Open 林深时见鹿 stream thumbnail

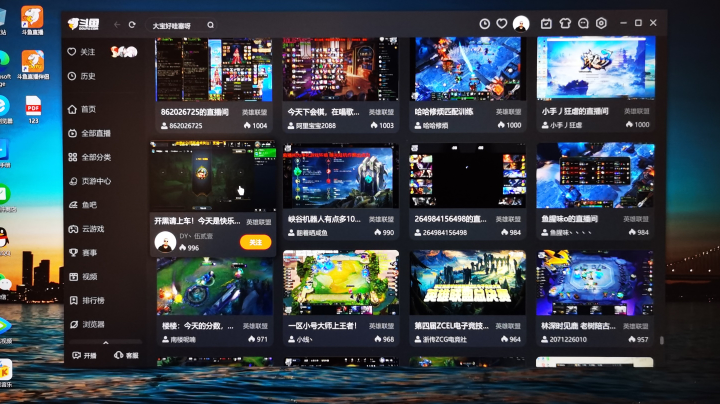pos(595,283)
